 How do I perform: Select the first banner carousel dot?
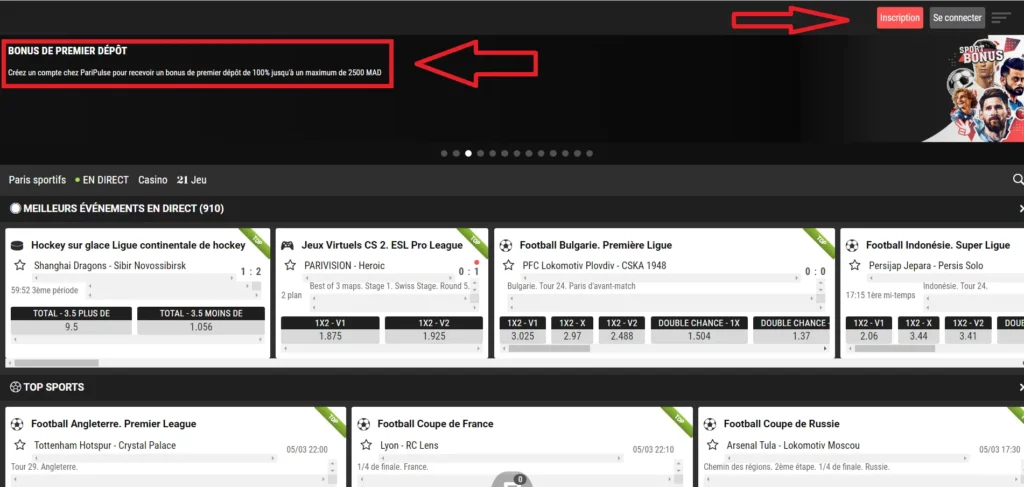click(444, 153)
